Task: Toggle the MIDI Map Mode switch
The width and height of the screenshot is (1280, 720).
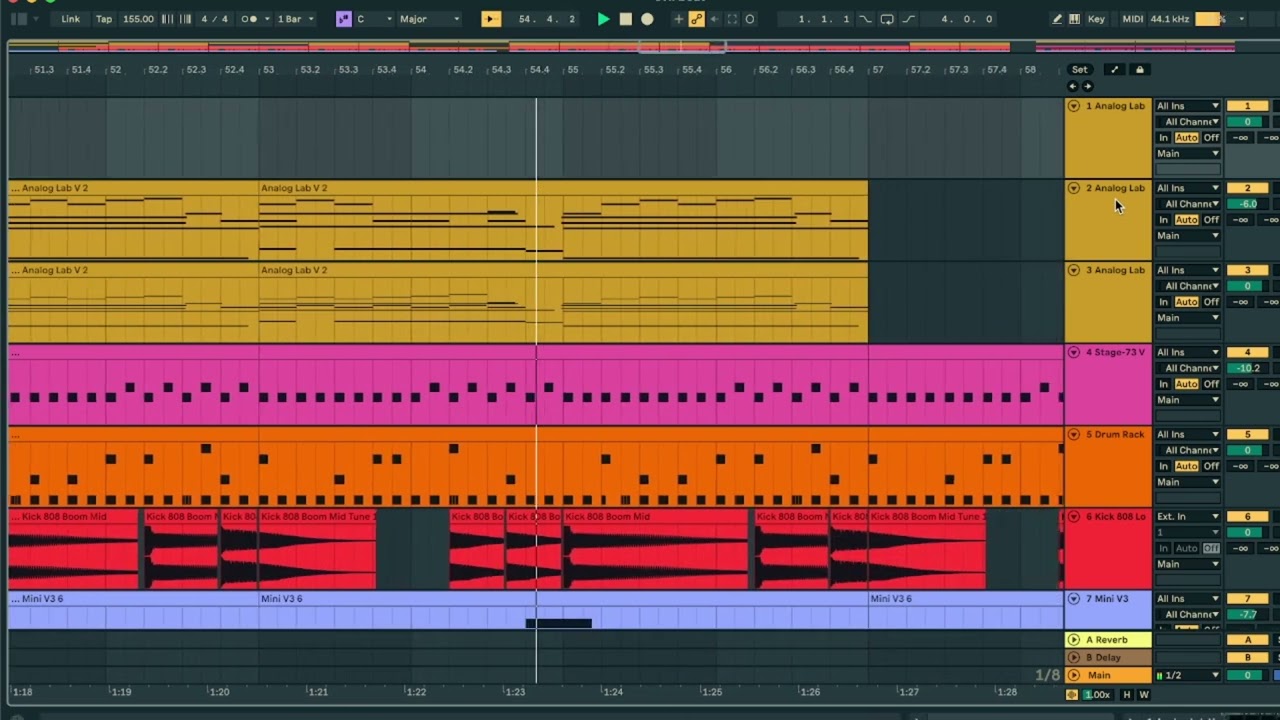Action: click(1133, 19)
